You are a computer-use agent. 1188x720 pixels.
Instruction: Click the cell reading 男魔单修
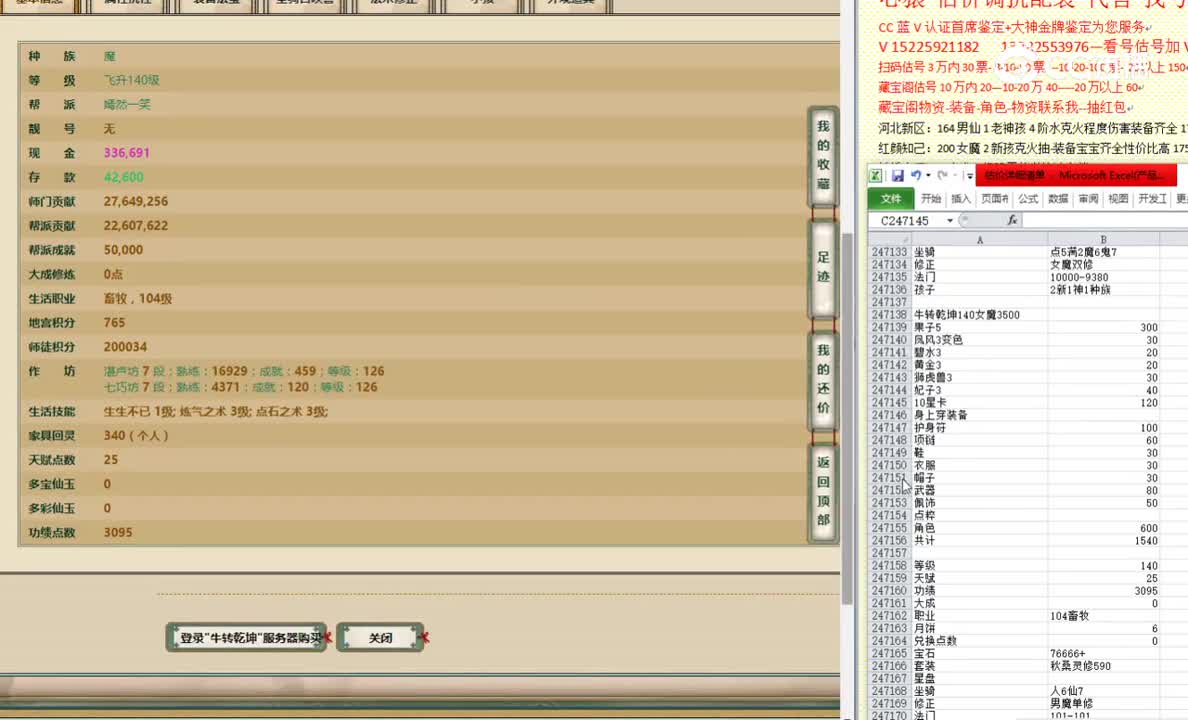(1104, 703)
